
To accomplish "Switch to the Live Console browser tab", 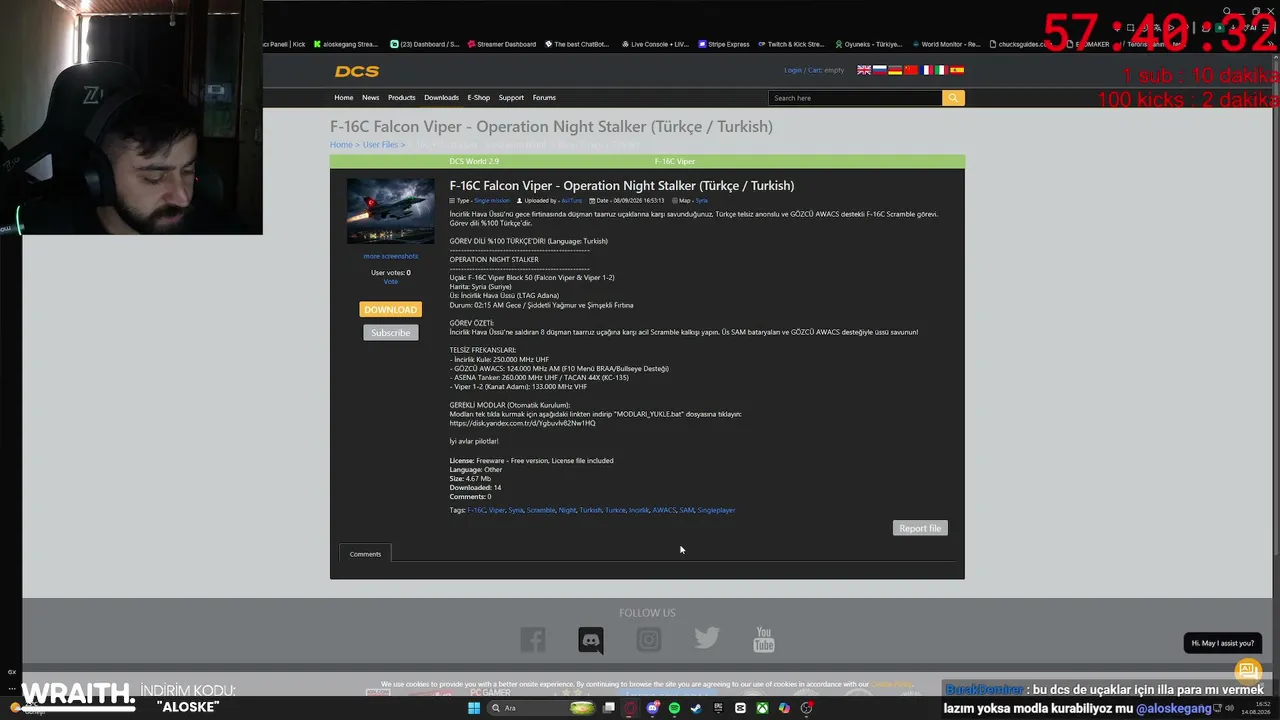I will point(655,44).
